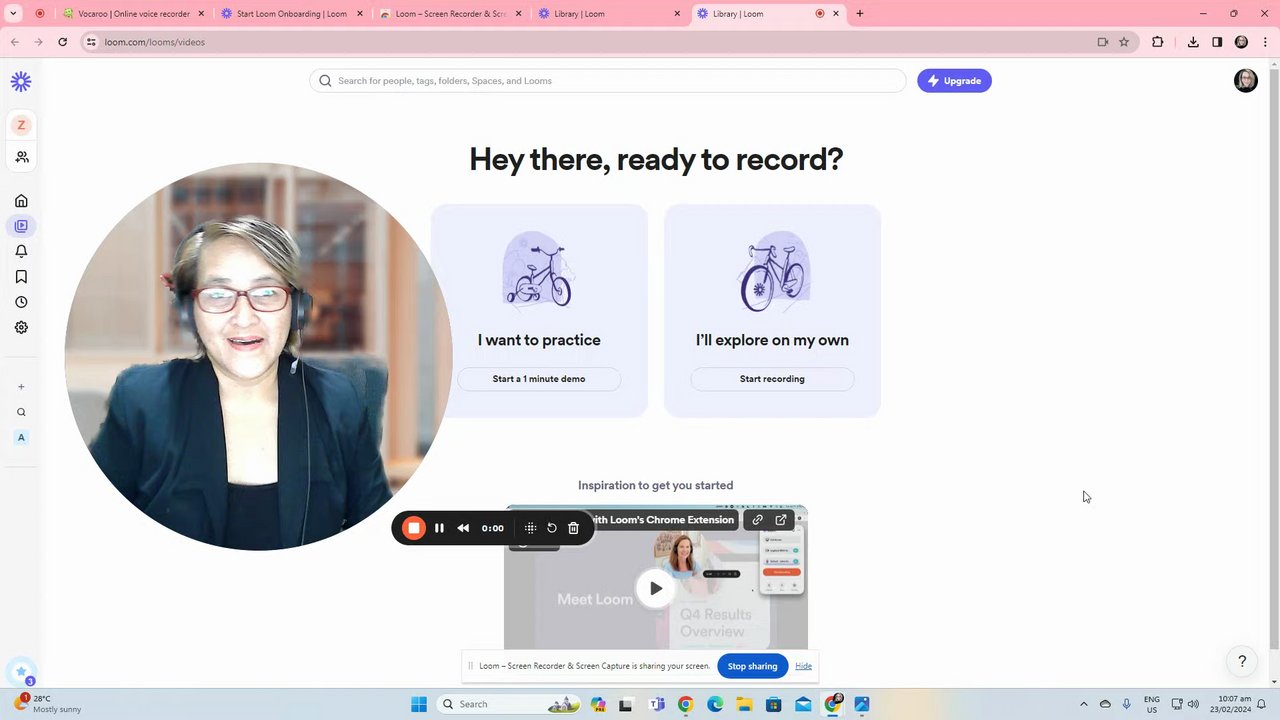Click the 'I want to practice' heading
Viewport: 1280px width, 720px height.
[539, 340]
